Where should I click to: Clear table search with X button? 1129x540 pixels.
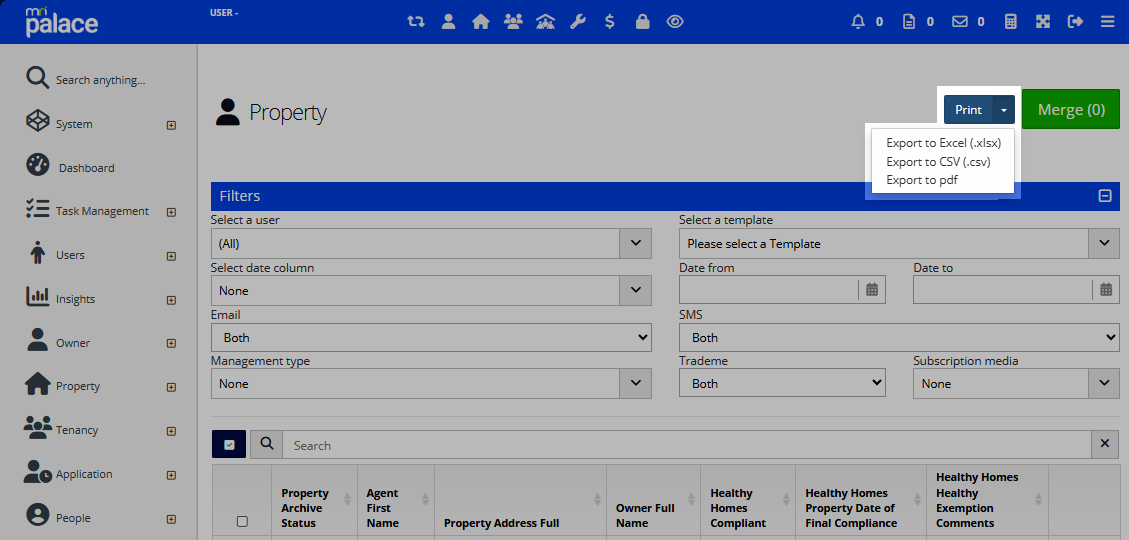coord(1105,444)
